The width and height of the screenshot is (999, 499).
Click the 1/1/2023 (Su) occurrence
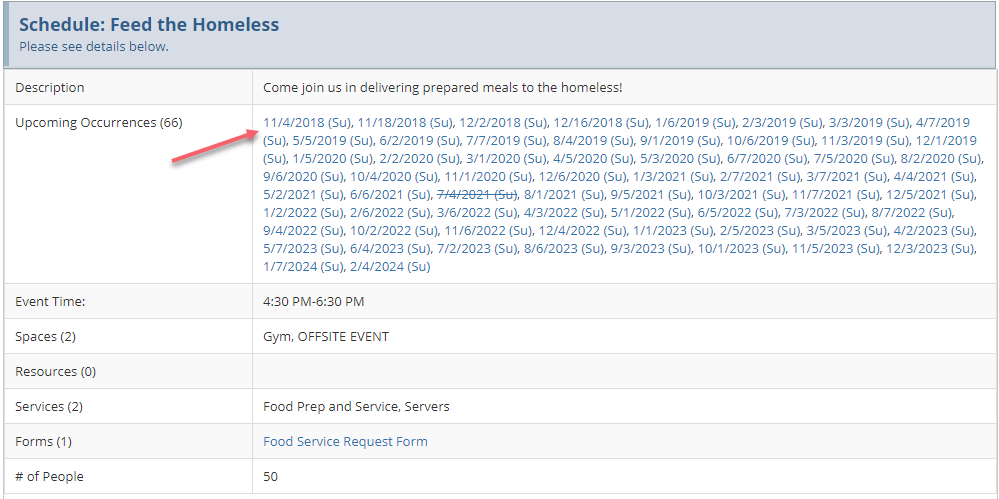click(673, 231)
